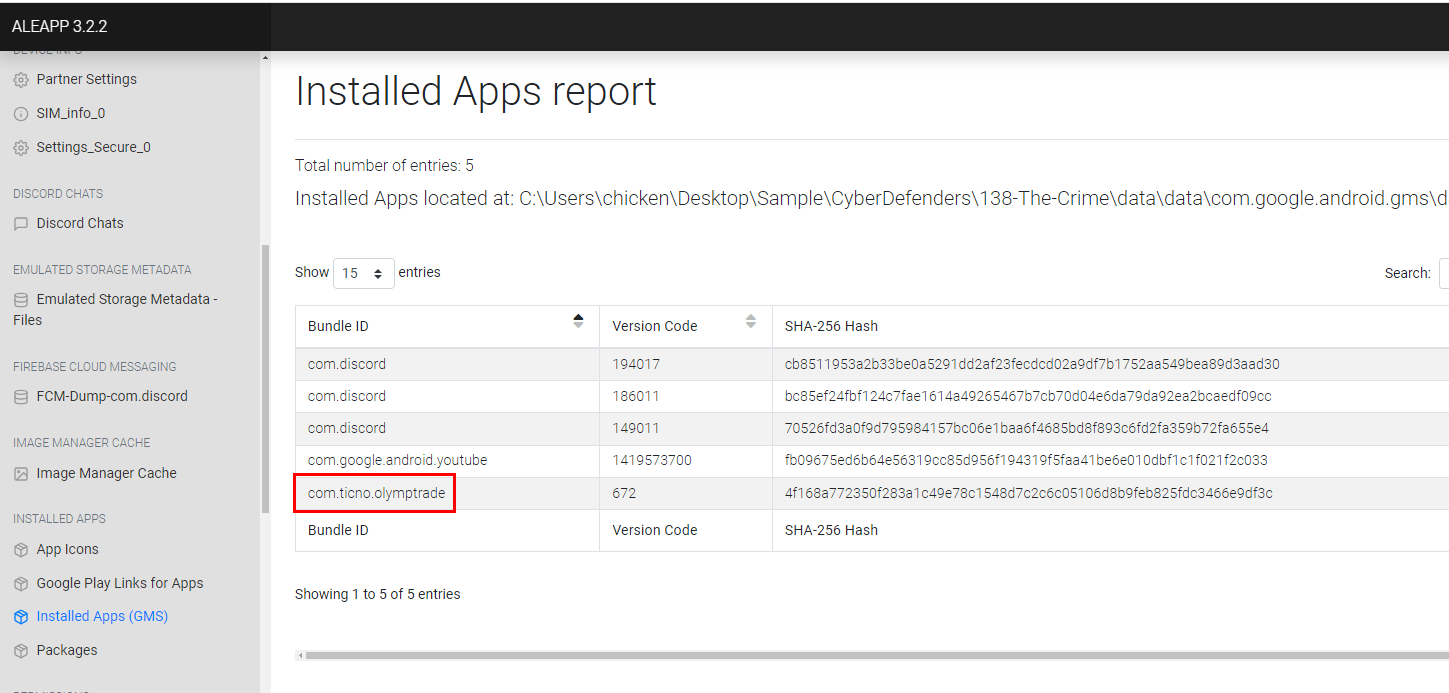Select the com.ticno.olymptrade bundle cell

[376, 493]
